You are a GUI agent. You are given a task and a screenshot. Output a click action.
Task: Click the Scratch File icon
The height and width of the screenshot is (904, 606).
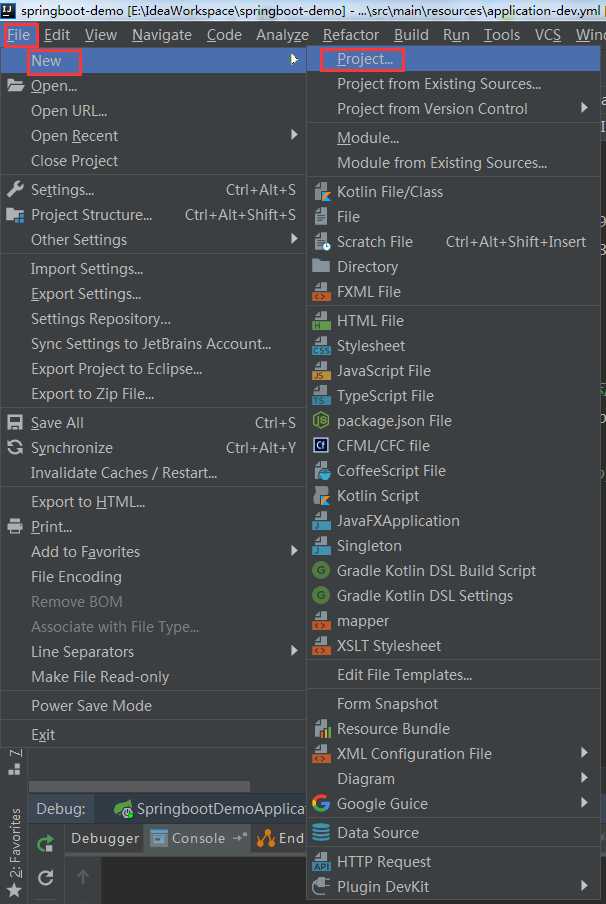[321, 242]
